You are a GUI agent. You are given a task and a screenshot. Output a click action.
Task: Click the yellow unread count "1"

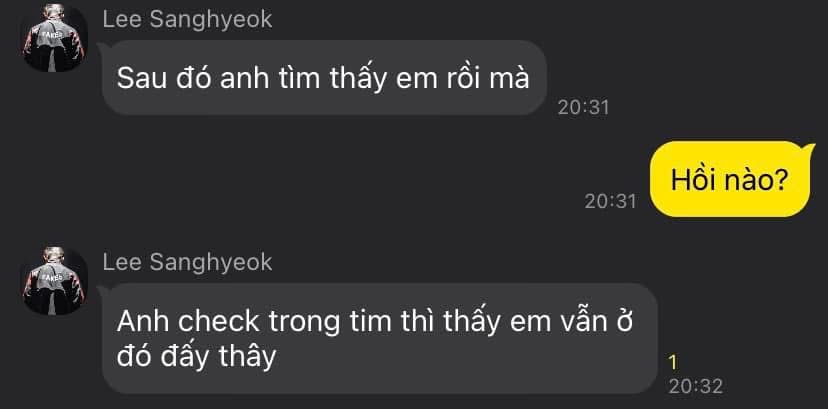pyautogui.click(x=673, y=363)
